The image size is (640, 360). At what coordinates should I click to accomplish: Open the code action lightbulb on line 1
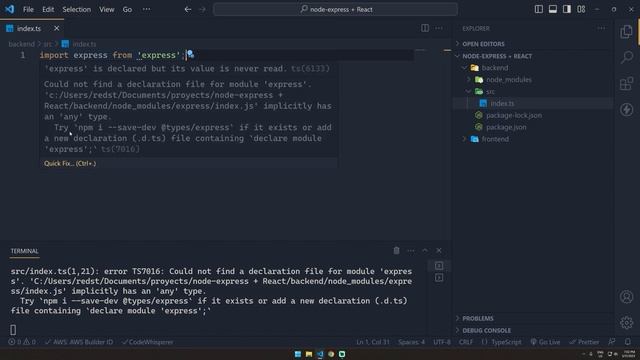point(190,54)
